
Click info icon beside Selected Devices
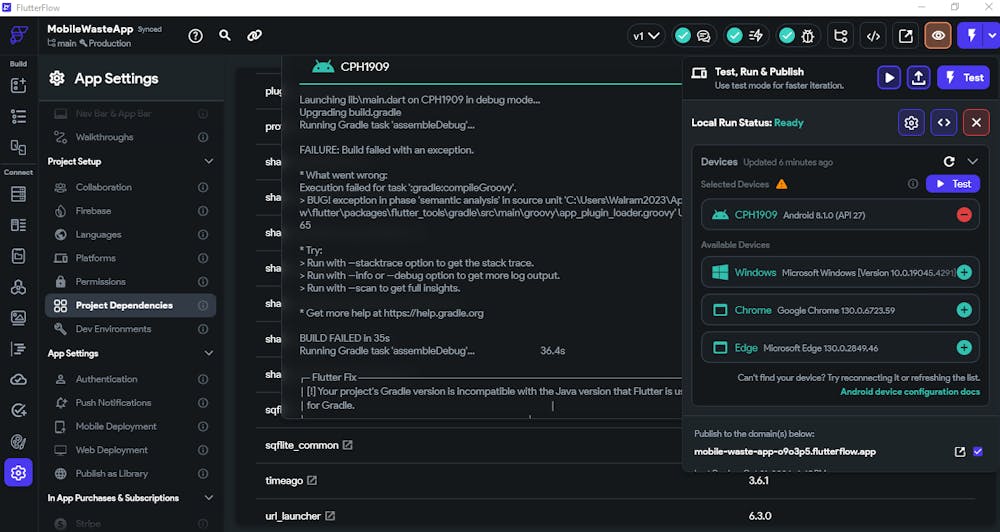point(913,184)
